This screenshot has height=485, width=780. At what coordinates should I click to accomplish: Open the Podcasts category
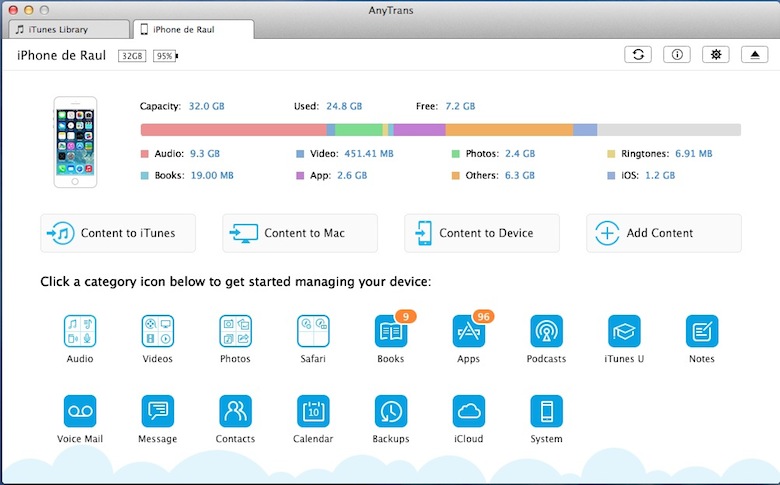[546, 331]
